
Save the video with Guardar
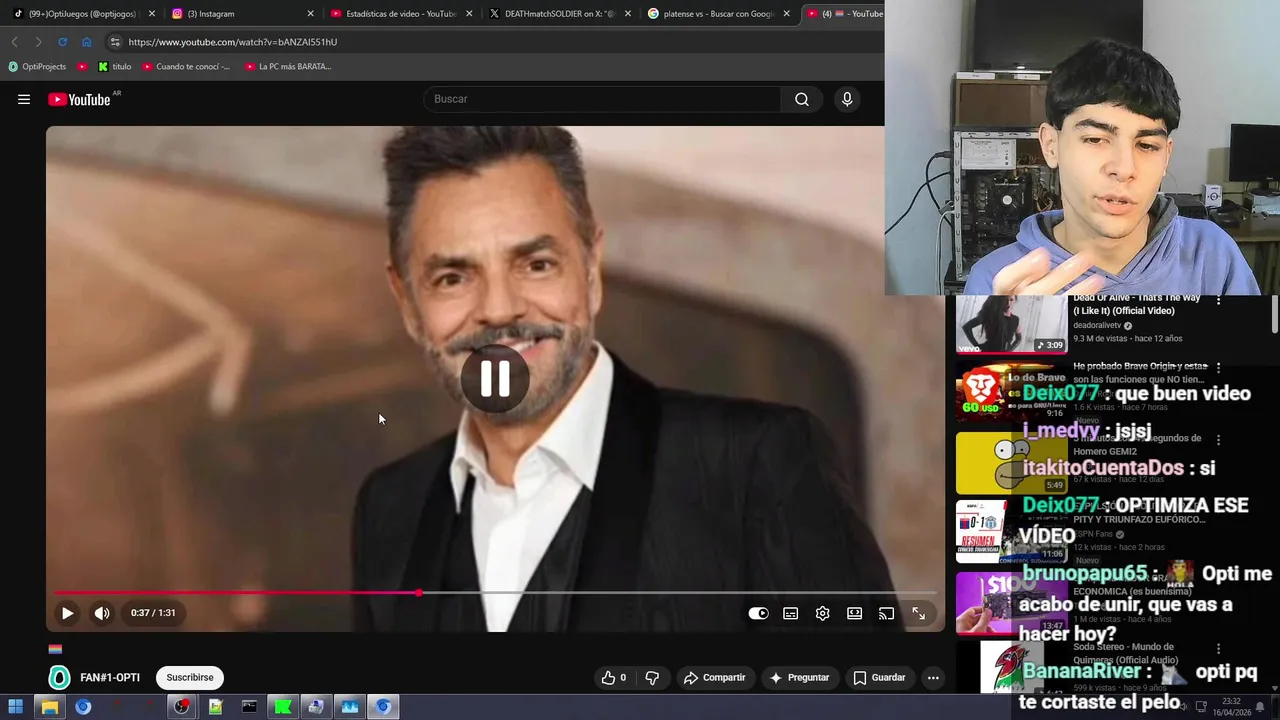(879, 677)
